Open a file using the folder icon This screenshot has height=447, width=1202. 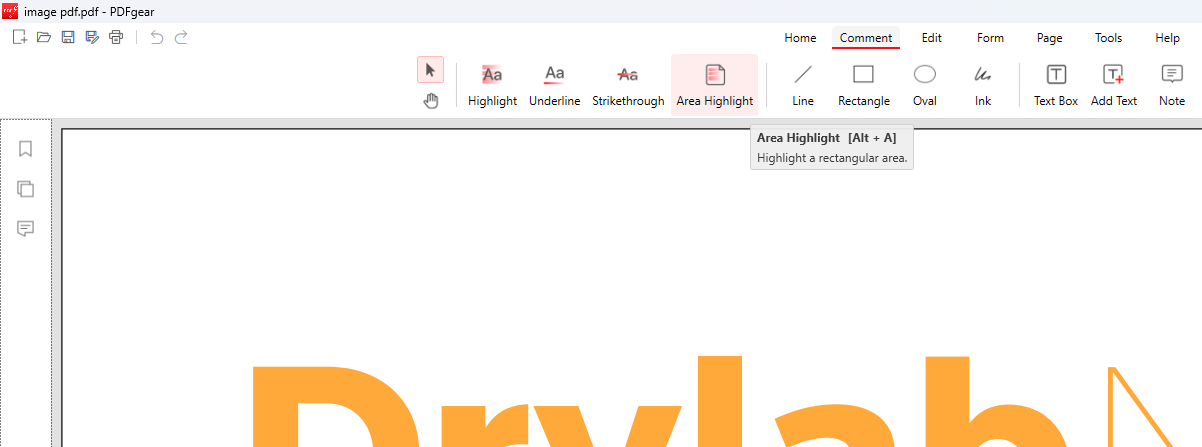[x=43, y=38]
